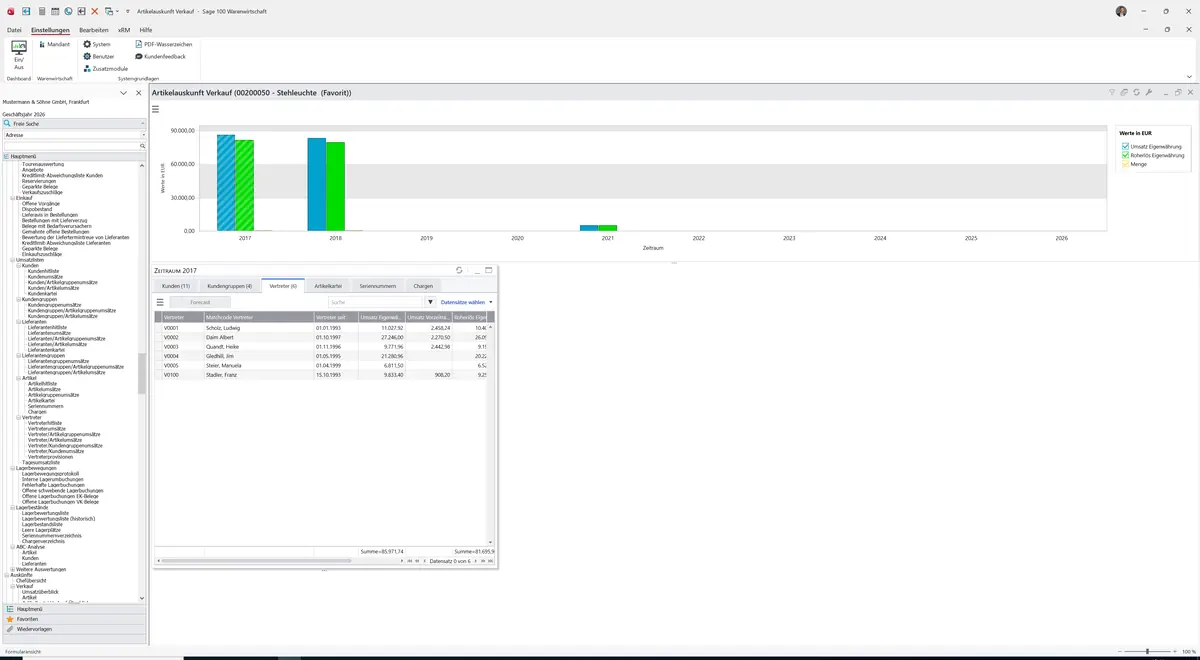
Task: Open Mandant settings in ribbon
Action: tap(54, 44)
